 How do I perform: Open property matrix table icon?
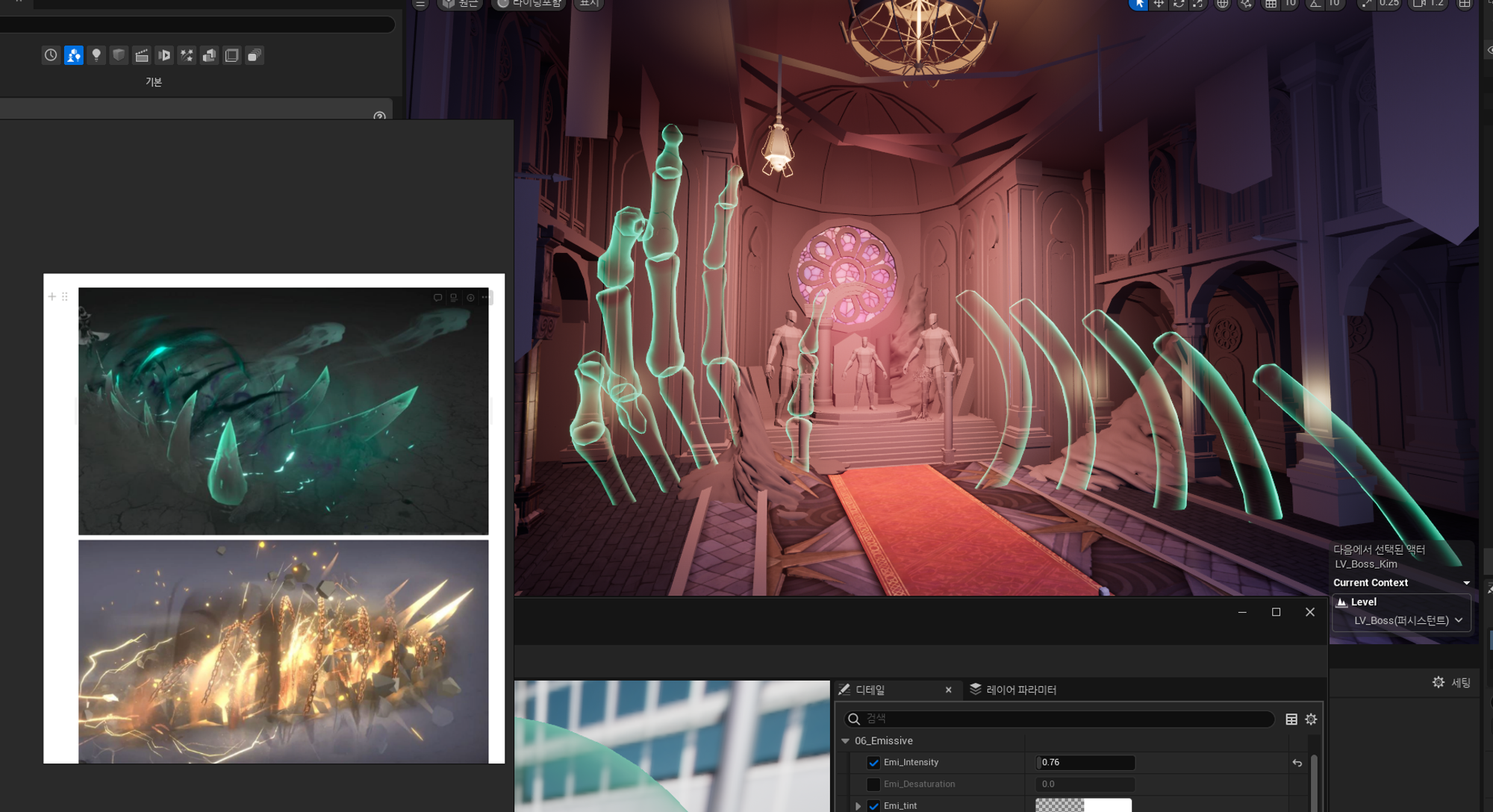coord(1291,719)
